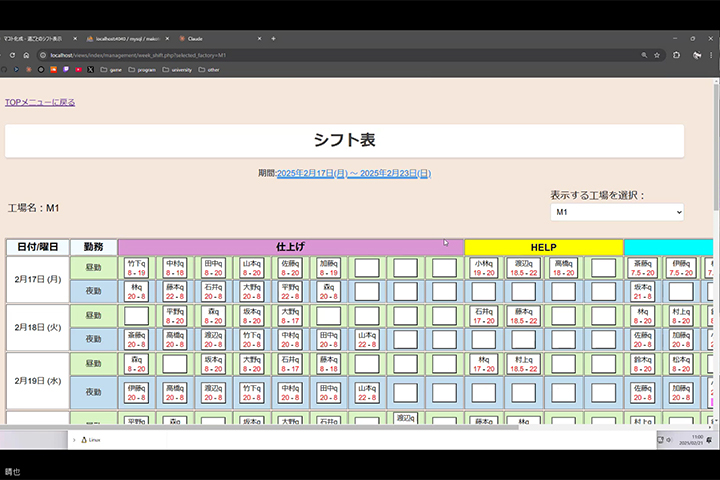Close the phpMyAdmin localhost tab
Viewport: 720px width, 480px height.
pyautogui.click(x=167, y=39)
